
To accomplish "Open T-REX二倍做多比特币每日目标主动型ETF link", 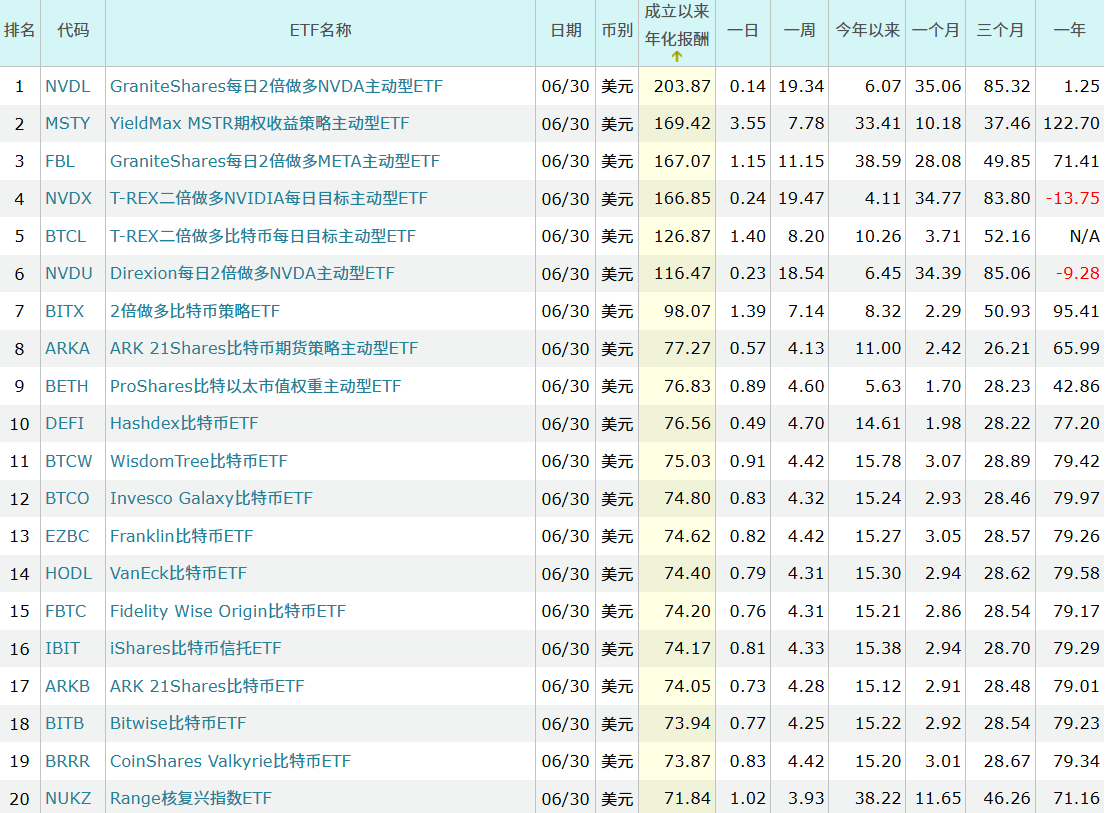I will tap(263, 236).
